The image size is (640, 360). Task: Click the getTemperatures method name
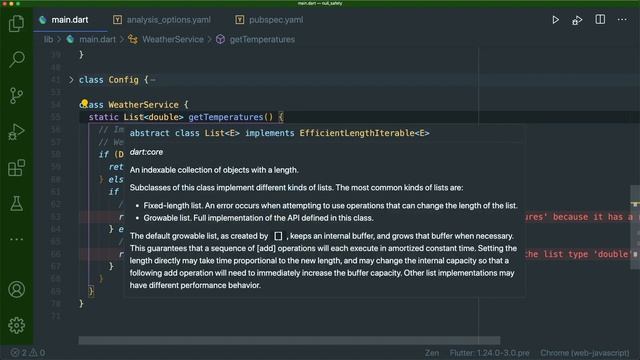(x=226, y=117)
